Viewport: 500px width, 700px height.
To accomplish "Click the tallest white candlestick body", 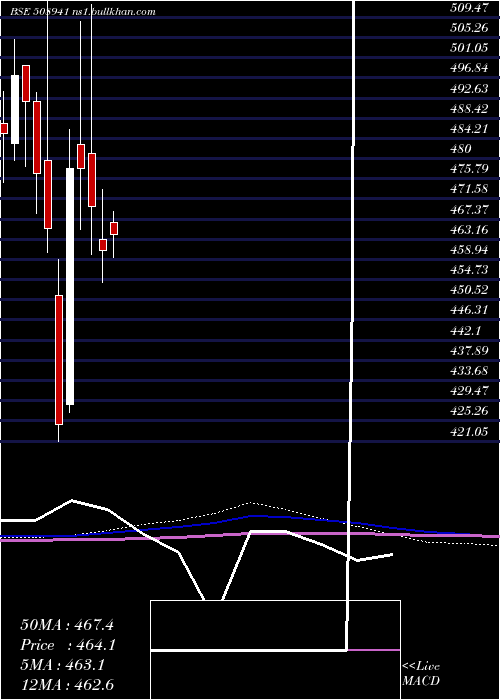I will (70, 287).
